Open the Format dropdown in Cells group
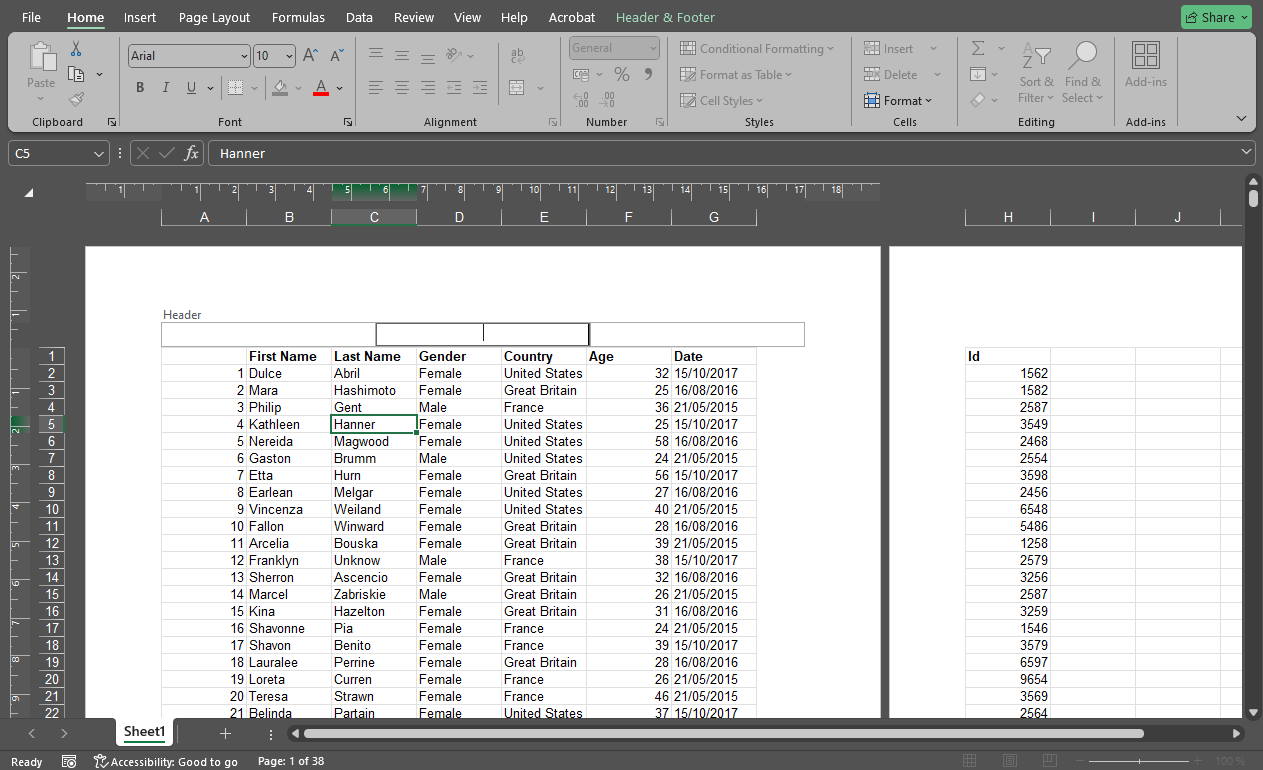 tap(898, 101)
